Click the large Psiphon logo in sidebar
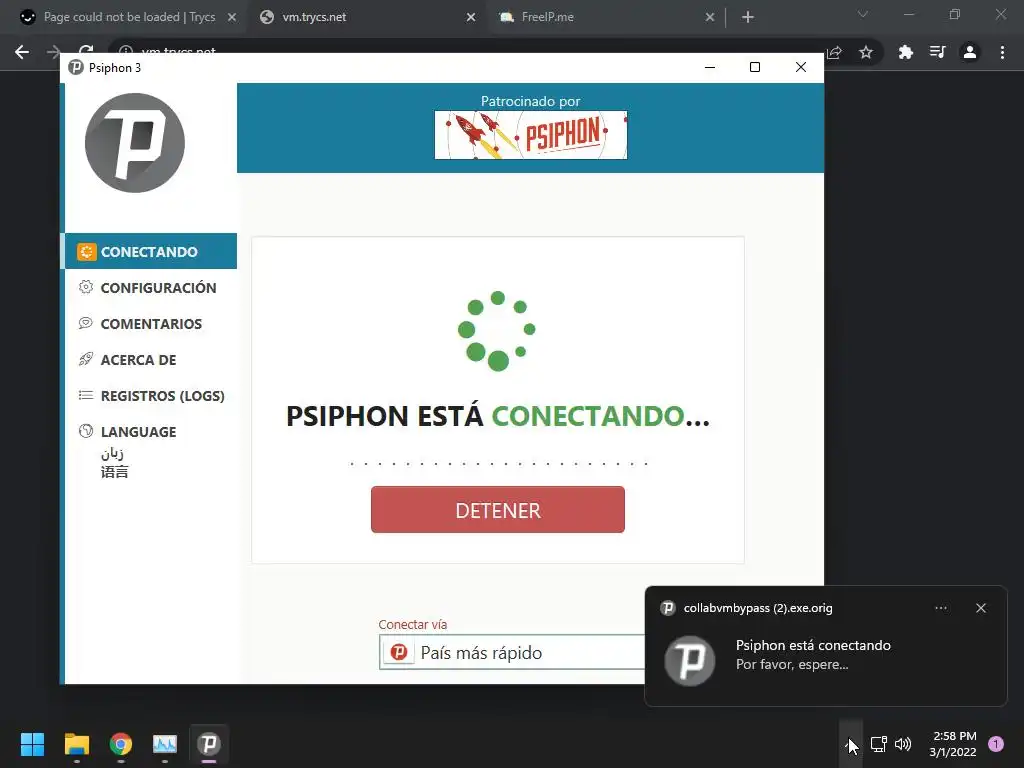1024x768 pixels. coord(135,142)
